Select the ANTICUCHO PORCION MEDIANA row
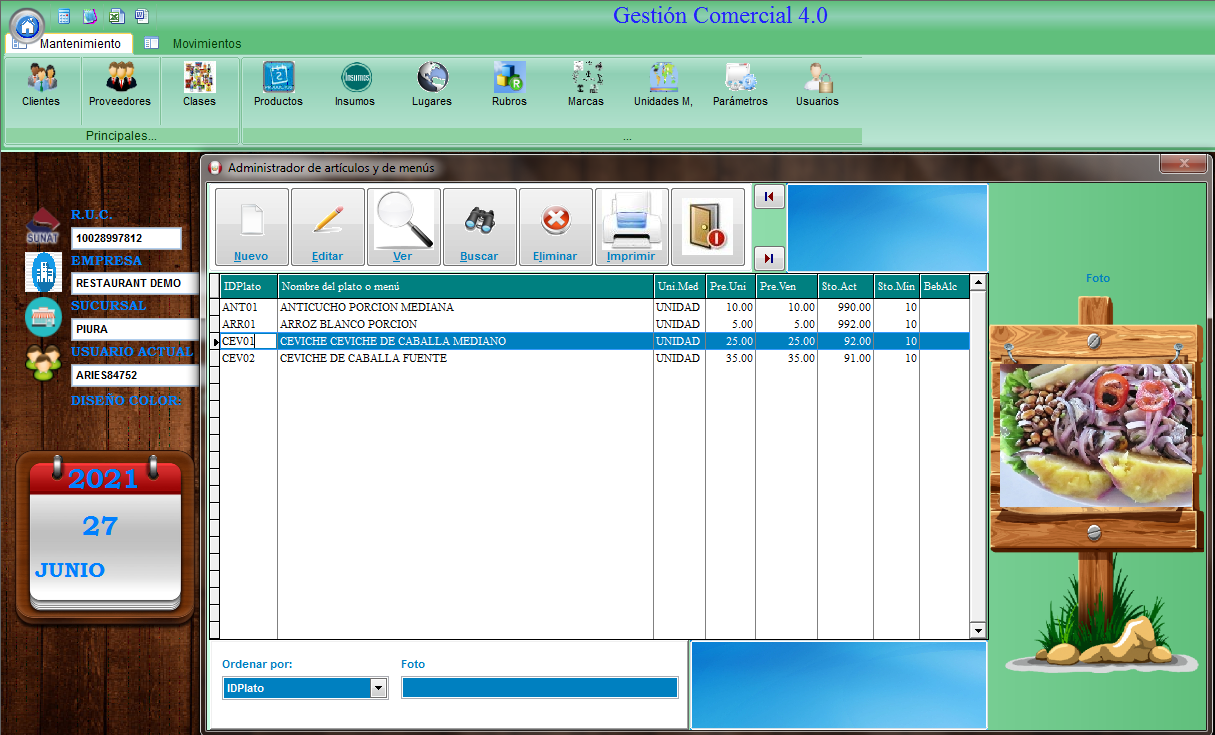Image resolution: width=1215 pixels, height=735 pixels. (366, 307)
